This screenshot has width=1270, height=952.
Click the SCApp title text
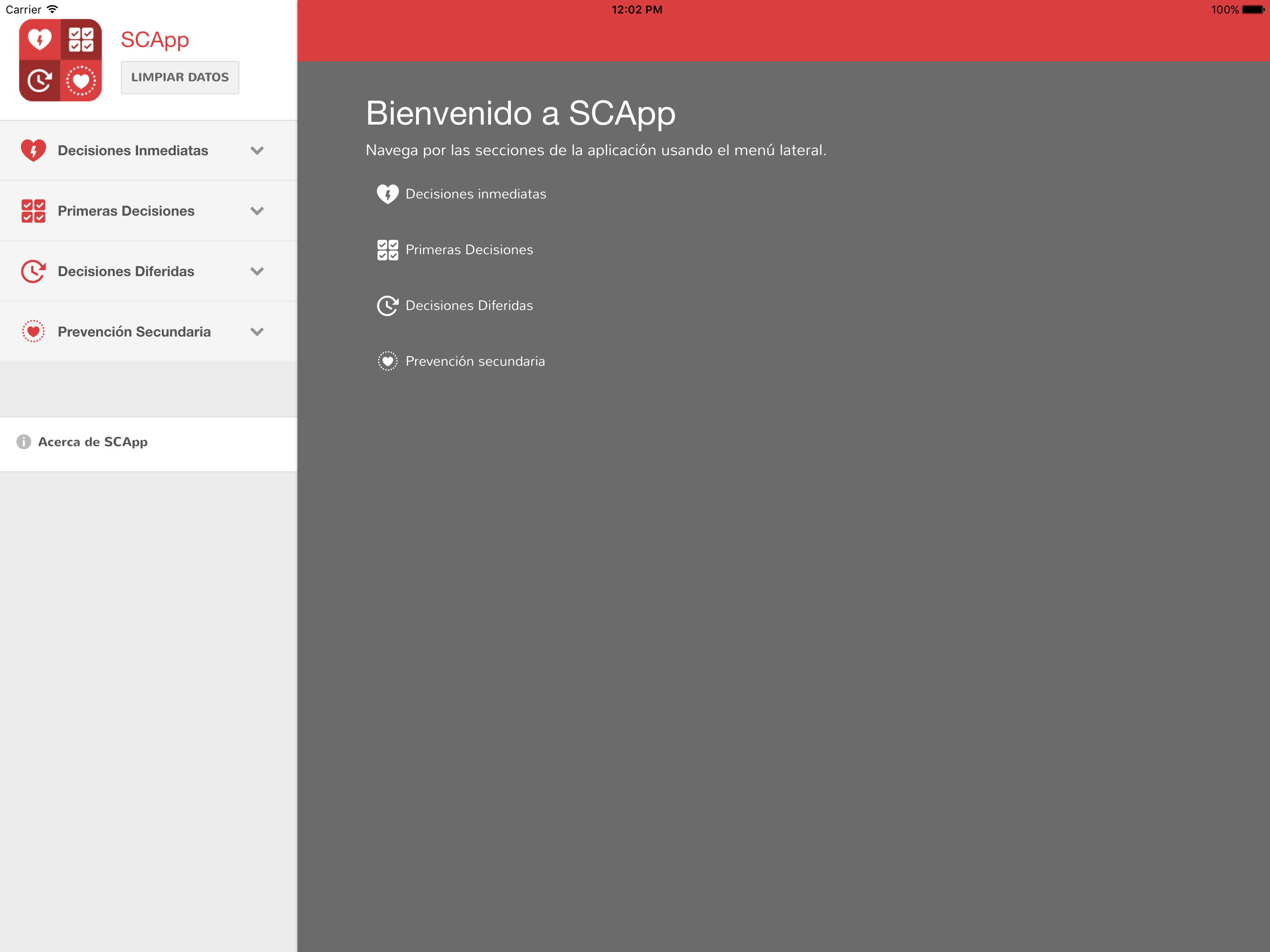[155, 40]
